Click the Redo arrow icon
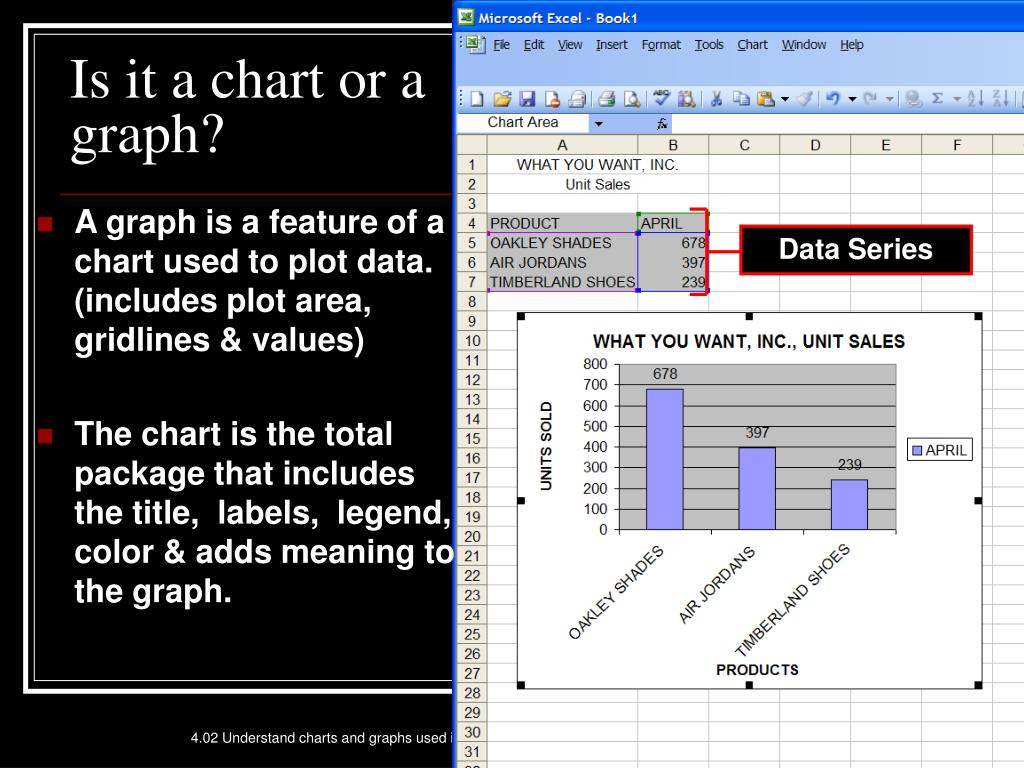This screenshot has height=768, width=1024. [x=870, y=99]
